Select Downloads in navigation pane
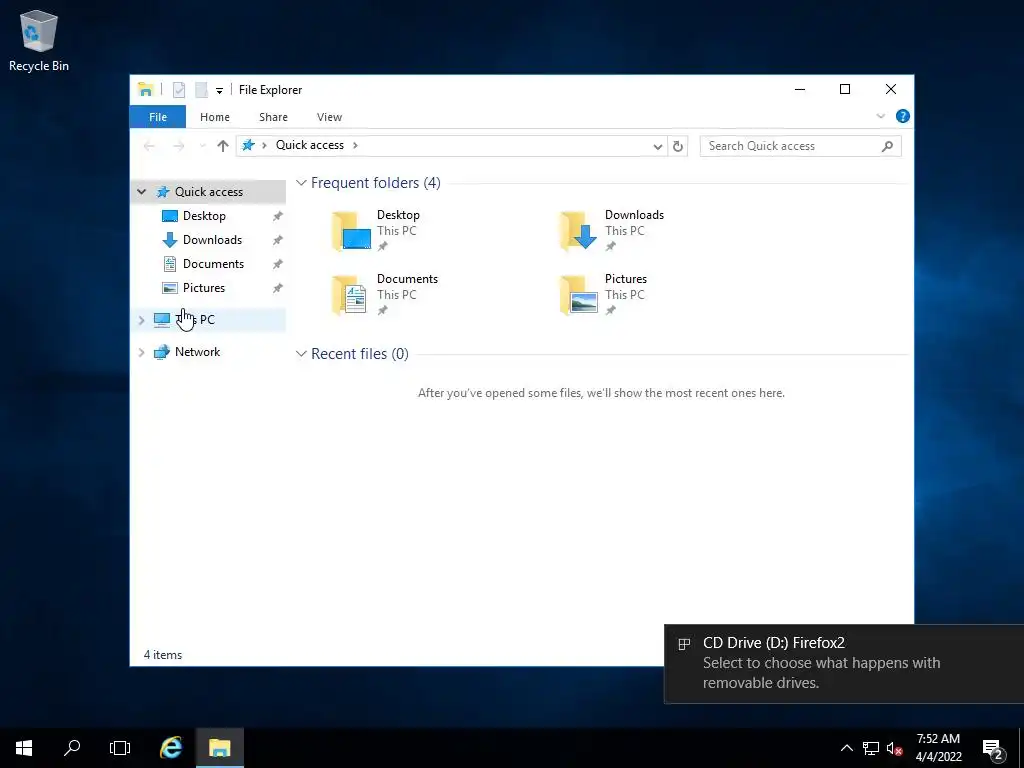 coord(212,240)
